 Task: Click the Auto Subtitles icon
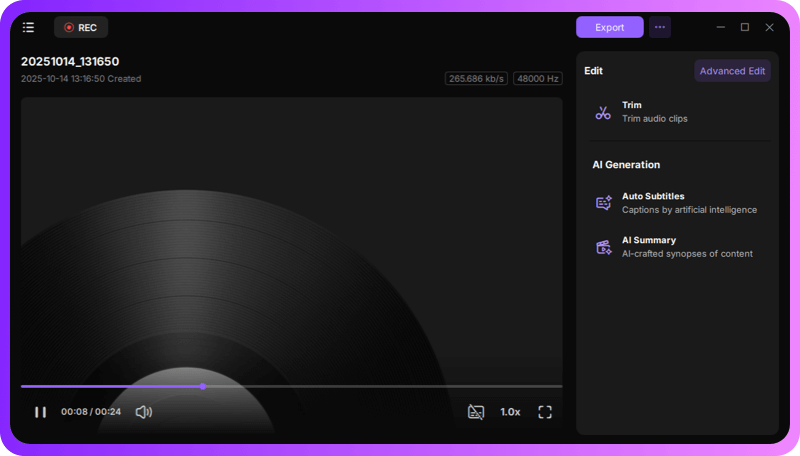coord(603,203)
